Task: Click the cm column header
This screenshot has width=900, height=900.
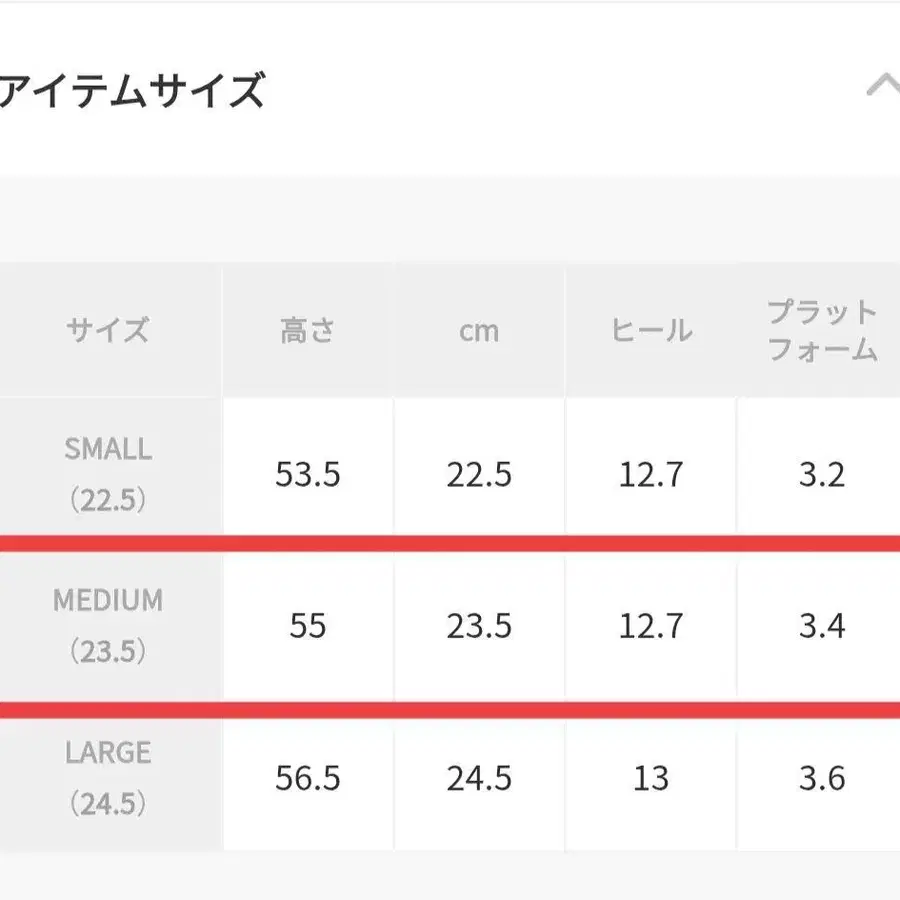Action: (x=479, y=330)
